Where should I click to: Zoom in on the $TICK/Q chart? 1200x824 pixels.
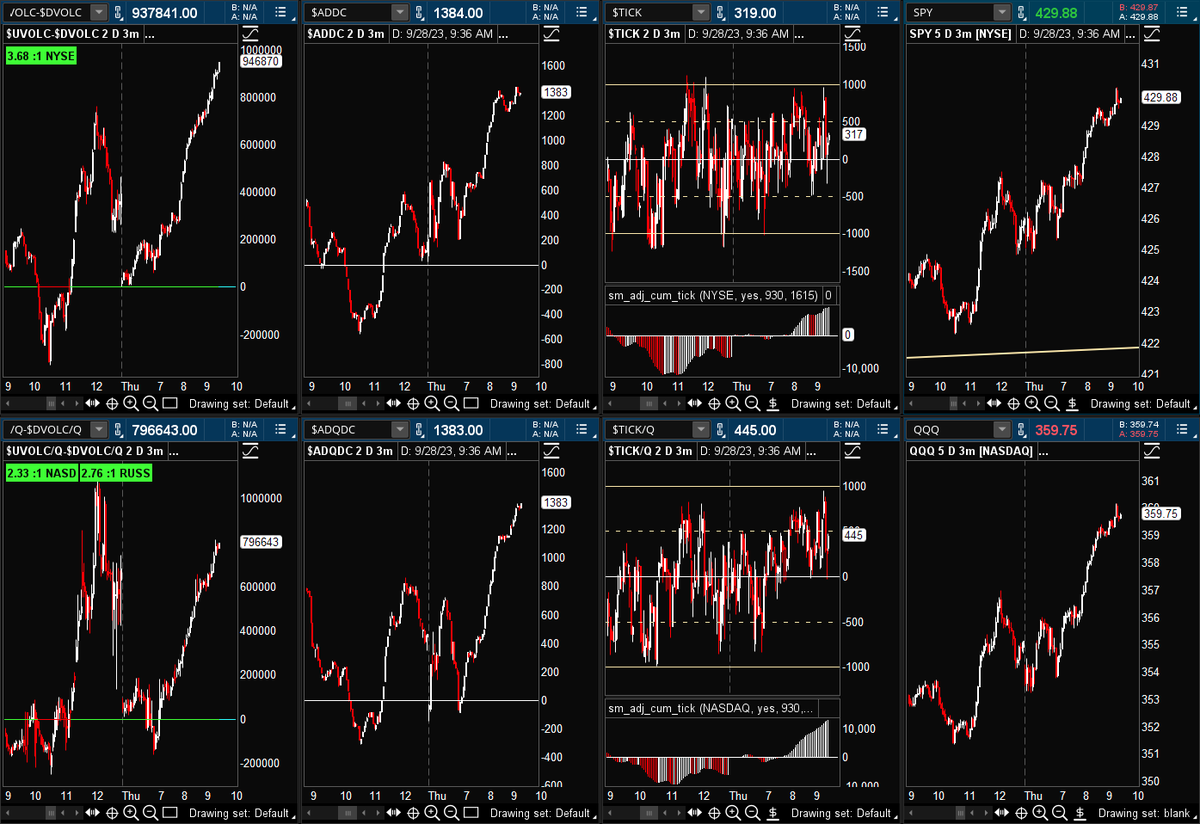pos(733,813)
